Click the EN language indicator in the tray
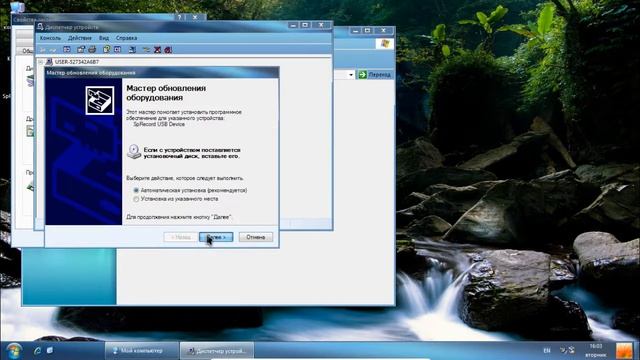 (x=547, y=351)
